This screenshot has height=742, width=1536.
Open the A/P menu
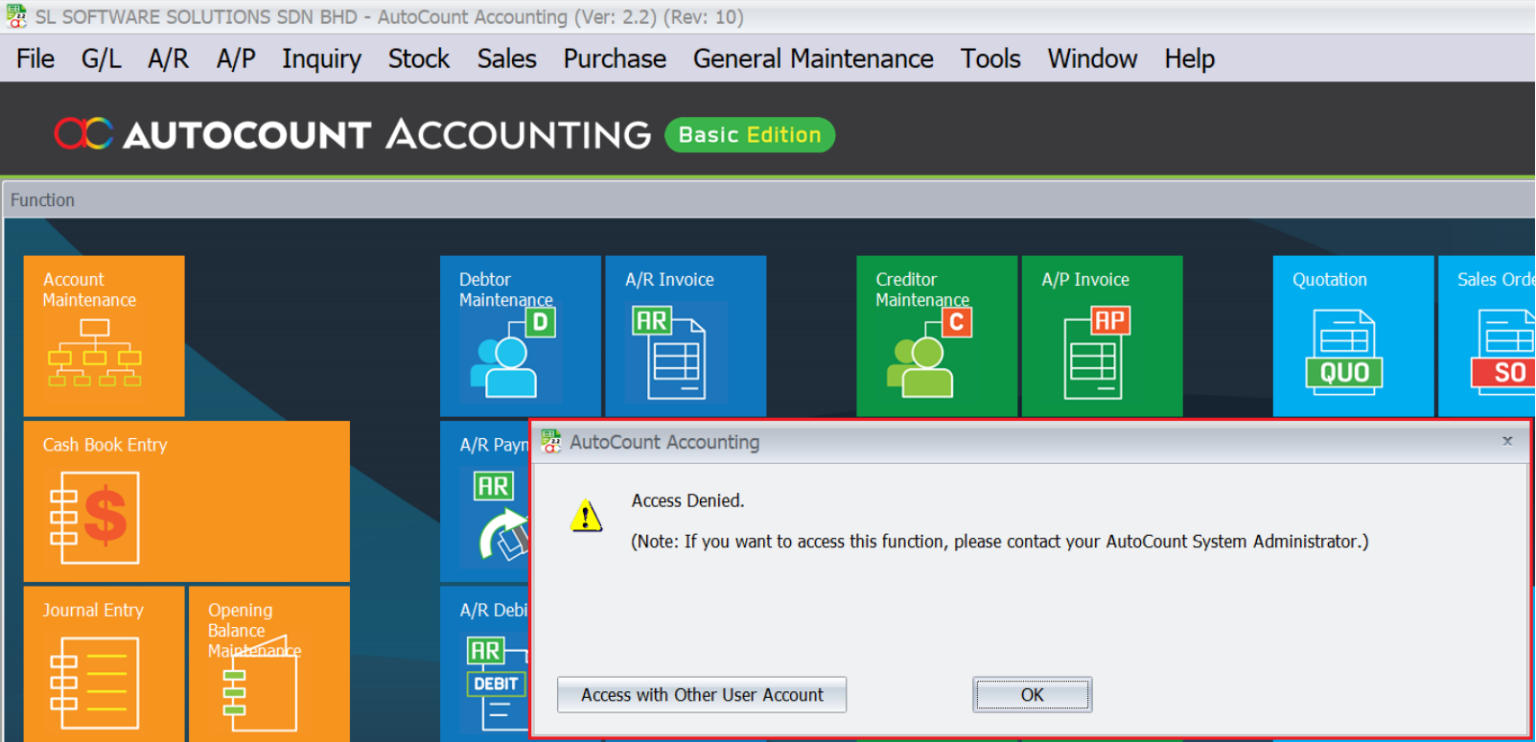(x=236, y=59)
